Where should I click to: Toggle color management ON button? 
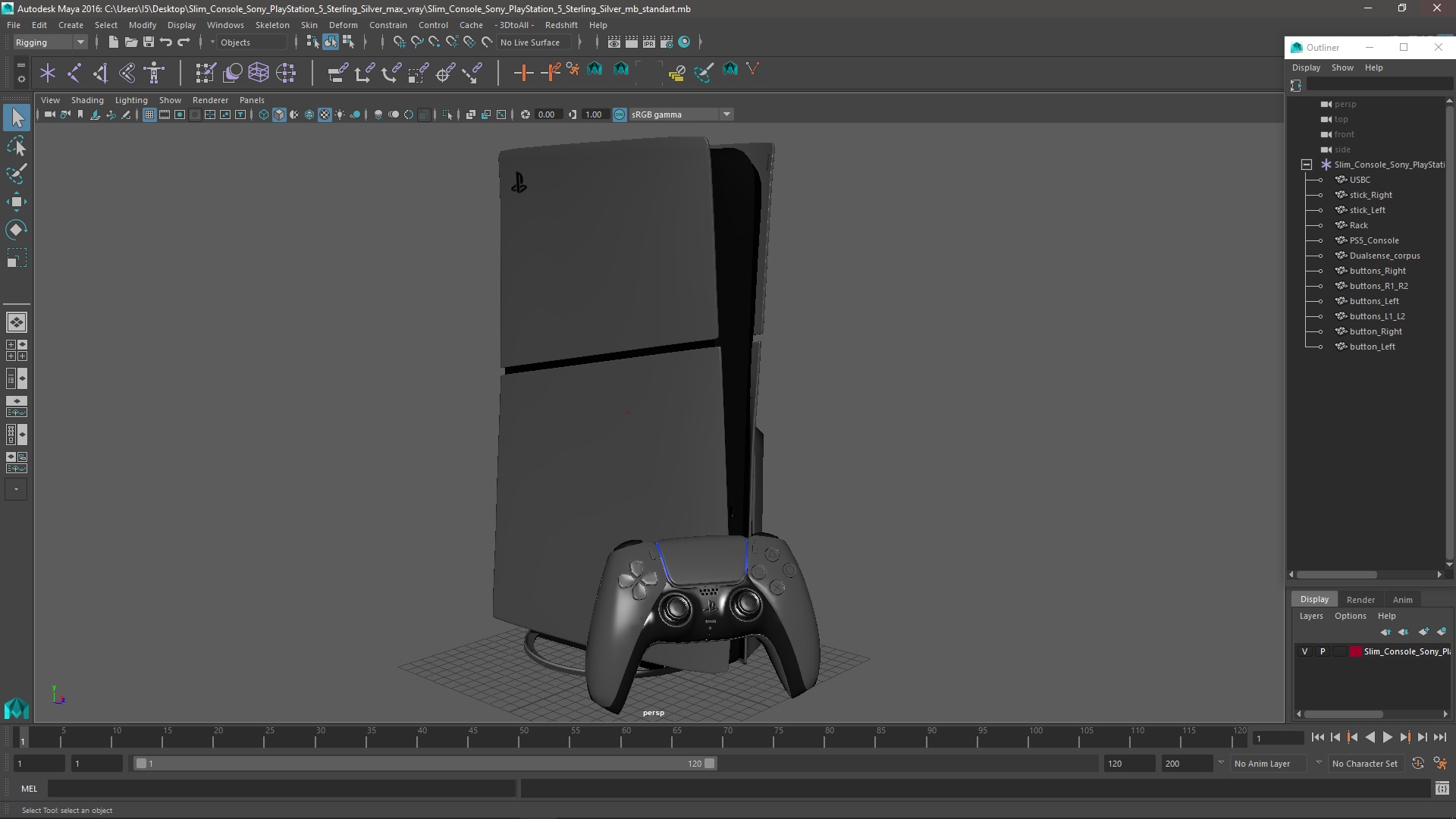(620, 115)
